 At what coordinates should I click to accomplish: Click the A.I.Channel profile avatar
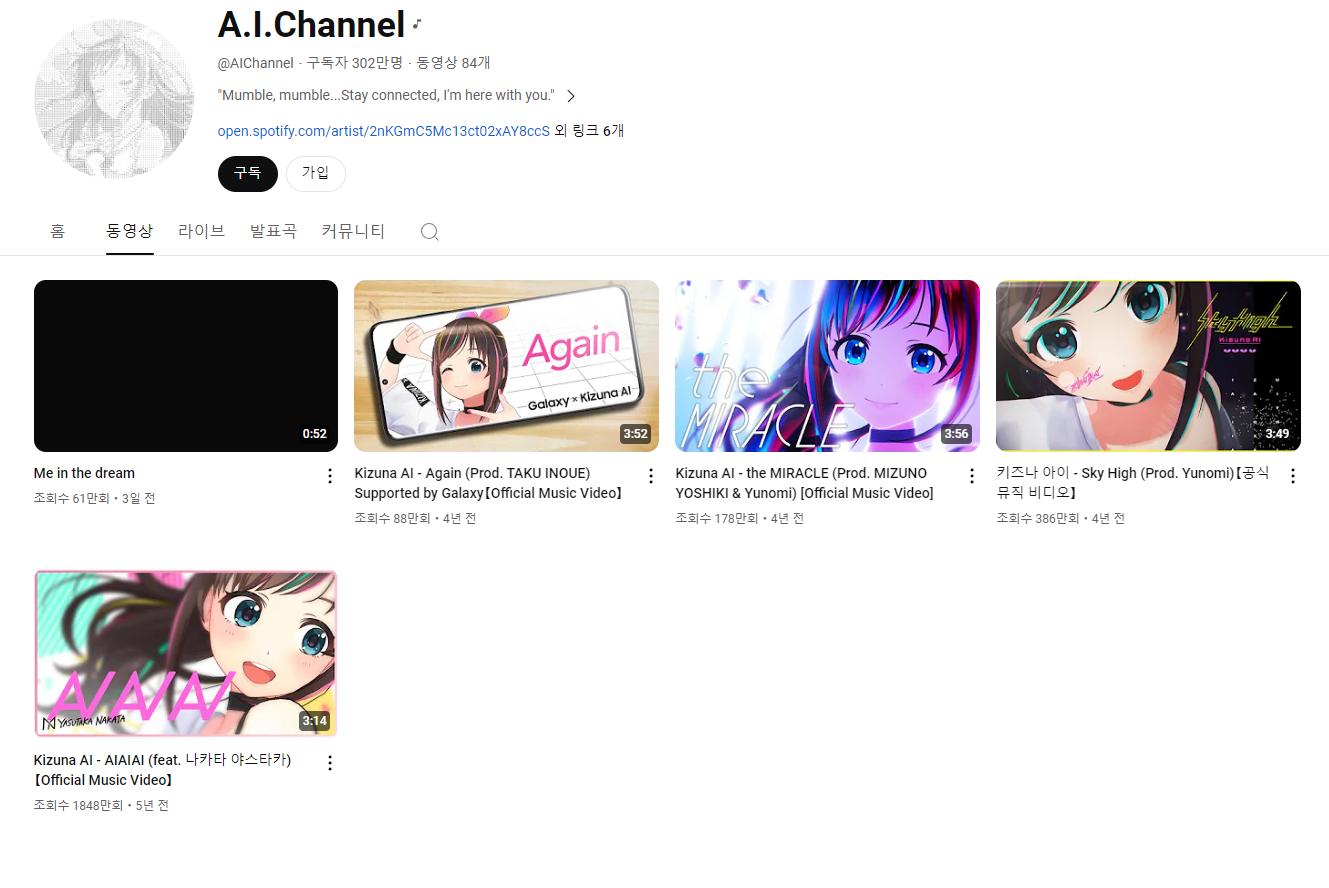(x=114, y=98)
